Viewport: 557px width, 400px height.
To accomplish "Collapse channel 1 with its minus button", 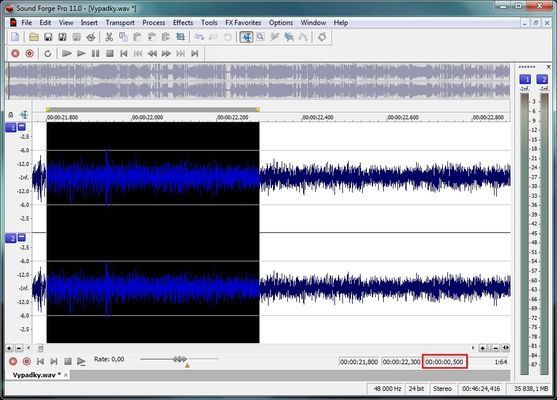I will [x=22, y=126].
